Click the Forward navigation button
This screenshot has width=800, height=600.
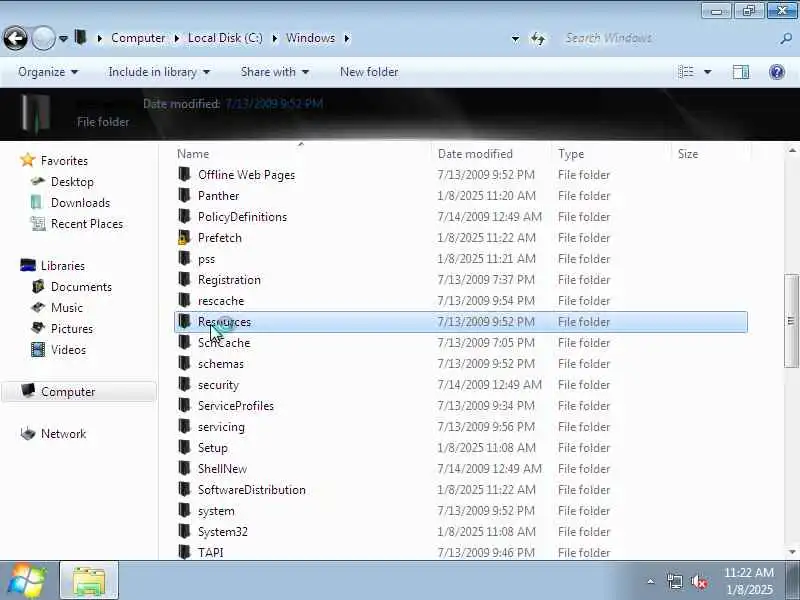click(x=43, y=38)
